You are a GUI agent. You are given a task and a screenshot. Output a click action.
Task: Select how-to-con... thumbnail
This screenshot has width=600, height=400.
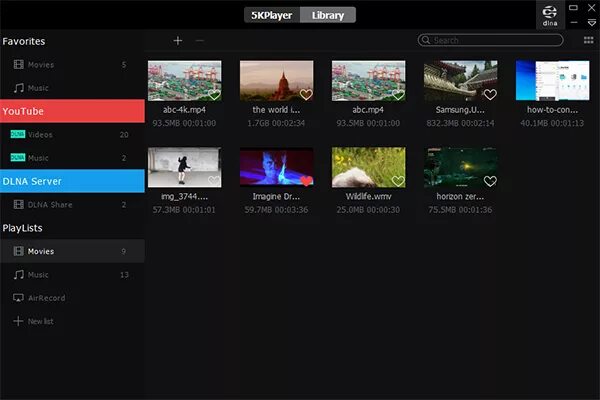click(x=553, y=81)
